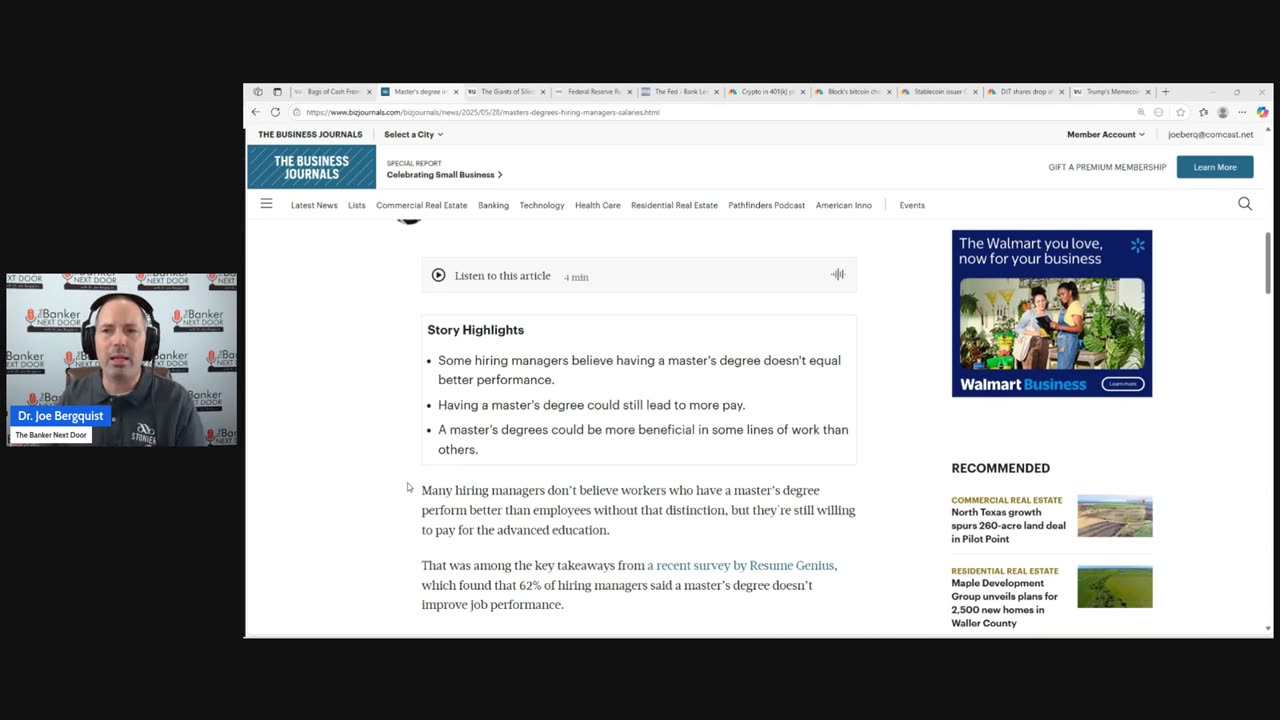Open the new tab plus button
This screenshot has width=1280, height=720.
click(1165, 92)
